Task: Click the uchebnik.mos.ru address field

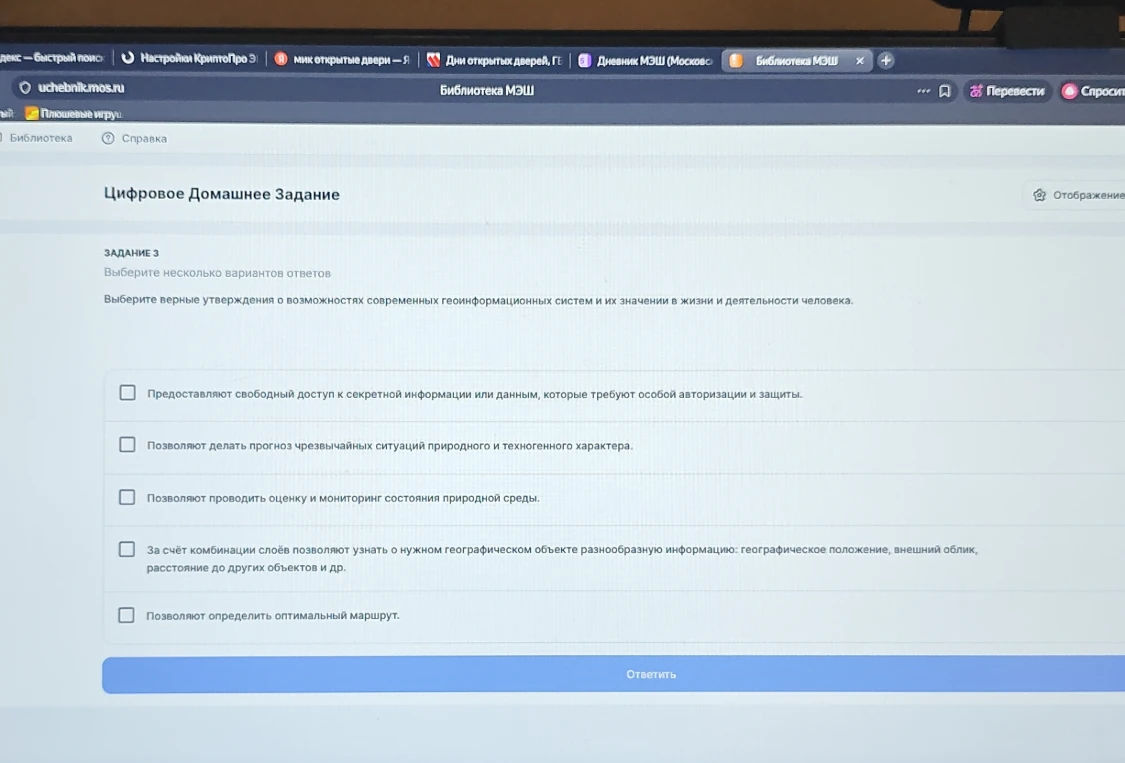Action: 81,88
